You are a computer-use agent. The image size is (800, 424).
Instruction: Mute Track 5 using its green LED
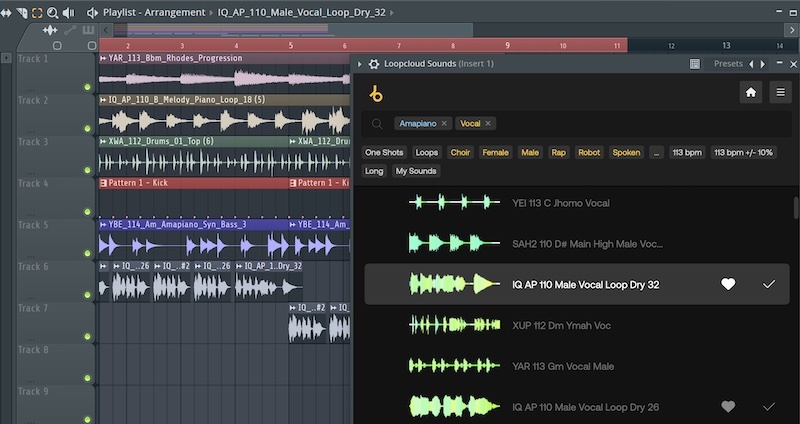tap(87, 253)
